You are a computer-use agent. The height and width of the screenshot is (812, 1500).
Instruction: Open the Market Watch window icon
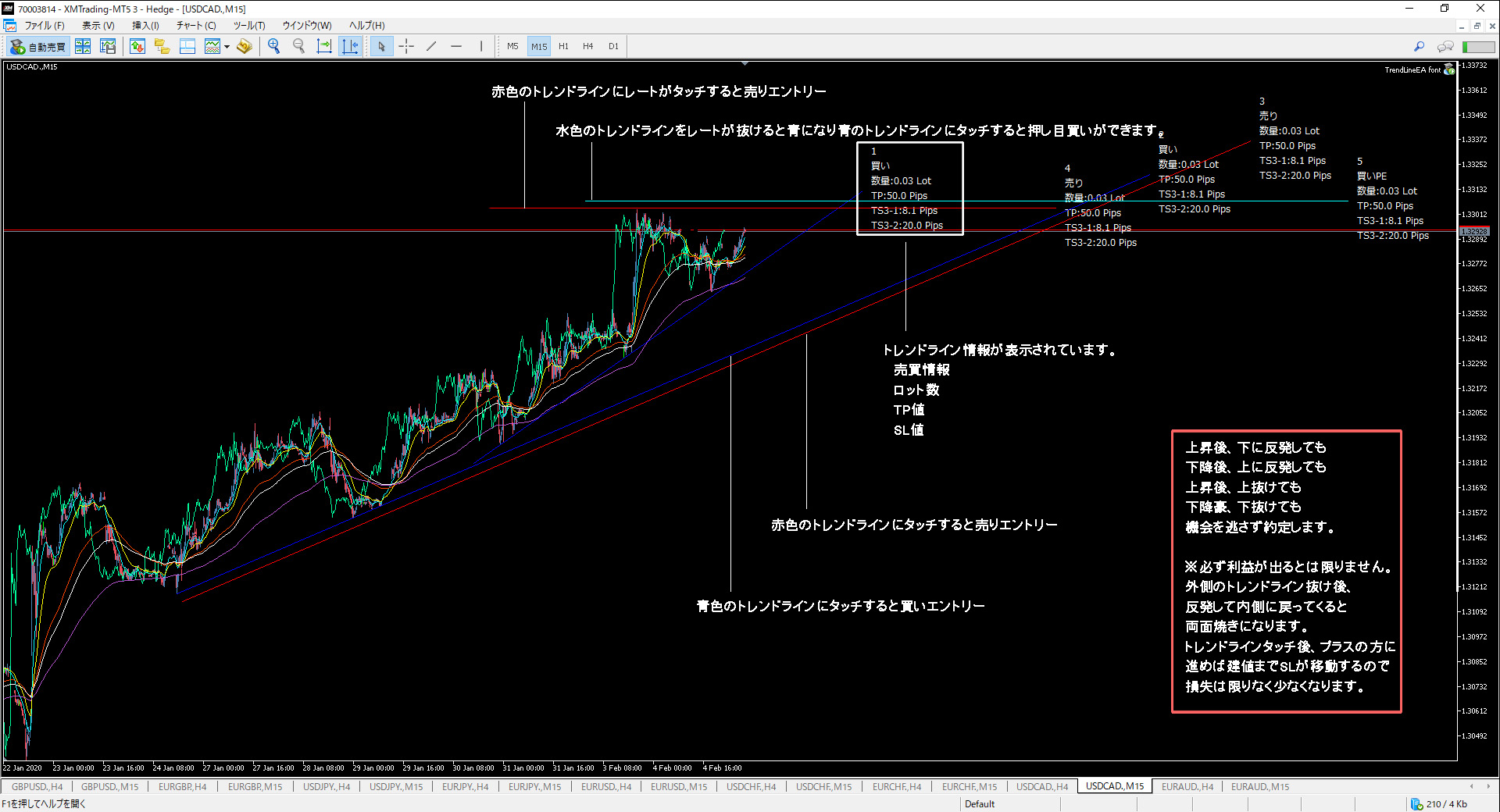[83, 47]
